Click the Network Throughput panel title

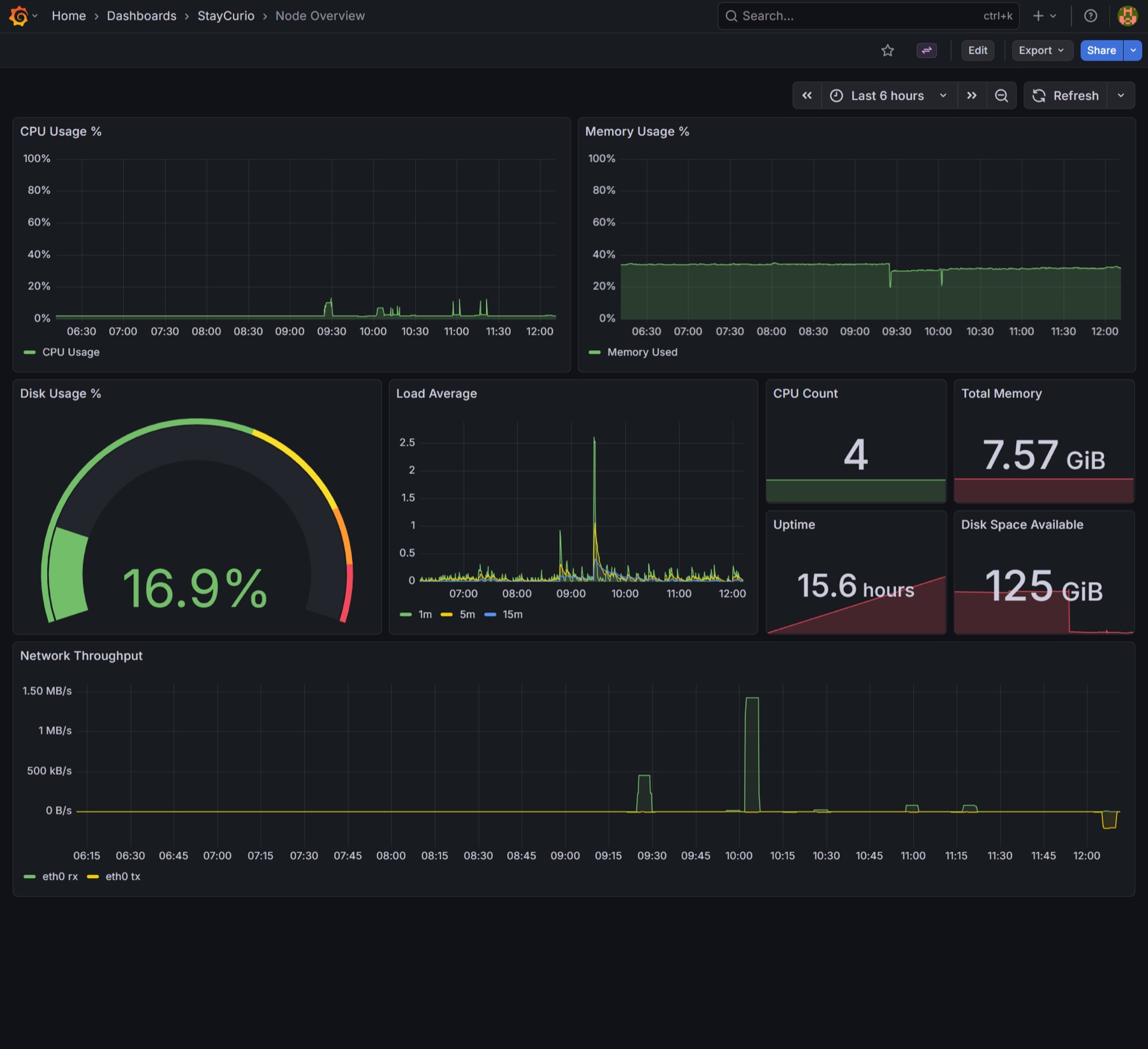tap(82, 656)
